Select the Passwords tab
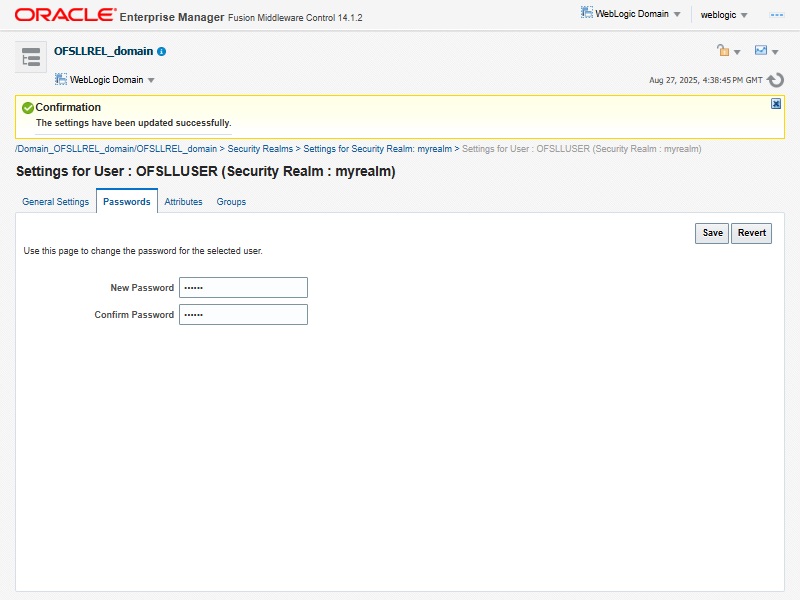The image size is (800, 600). (127, 202)
